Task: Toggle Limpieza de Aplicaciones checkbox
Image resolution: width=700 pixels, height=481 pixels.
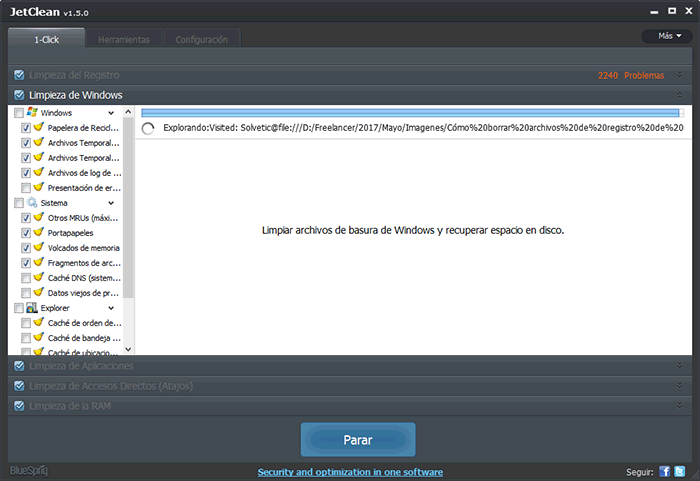Action: point(19,366)
